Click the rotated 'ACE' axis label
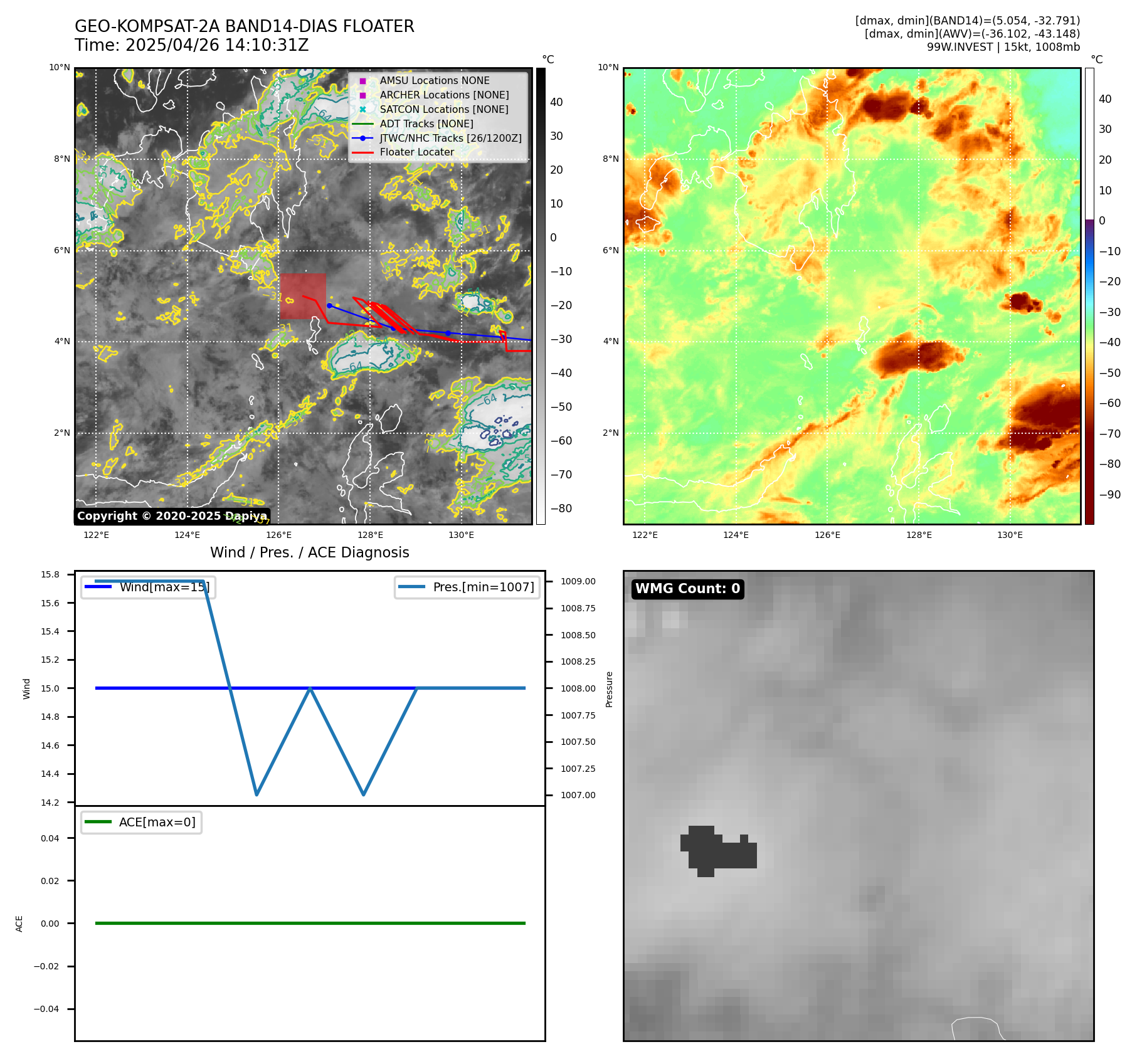The width and height of the screenshot is (1137, 1064). pyautogui.click(x=19, y=924)
